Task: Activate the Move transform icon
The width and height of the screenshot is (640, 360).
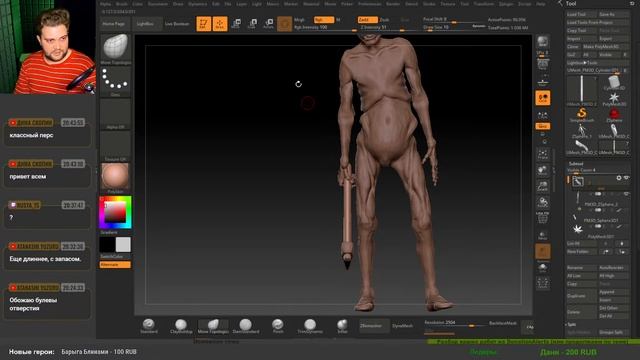Action: pos(236,24)
